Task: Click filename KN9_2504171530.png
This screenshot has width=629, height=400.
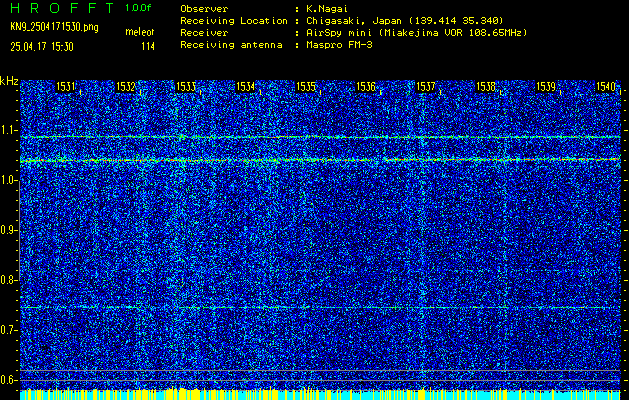Action: 54,27
